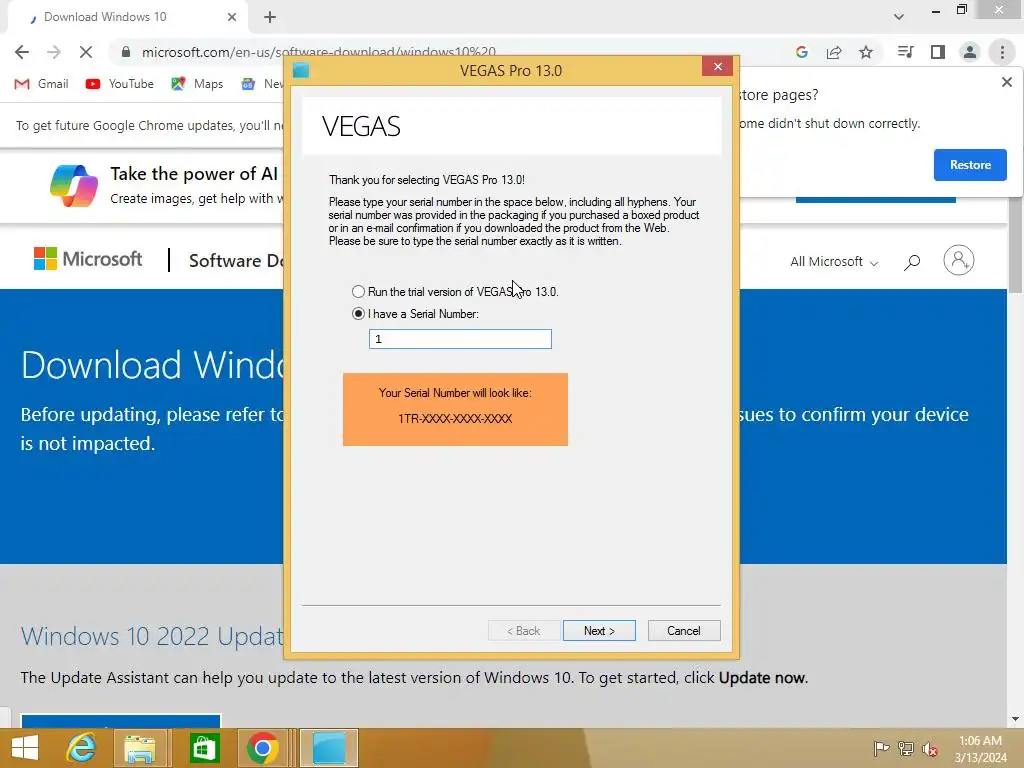Click the Microsoft site search icon
Image resolution: width=1024 pixels, height=768 pixels.
(912, 262)
